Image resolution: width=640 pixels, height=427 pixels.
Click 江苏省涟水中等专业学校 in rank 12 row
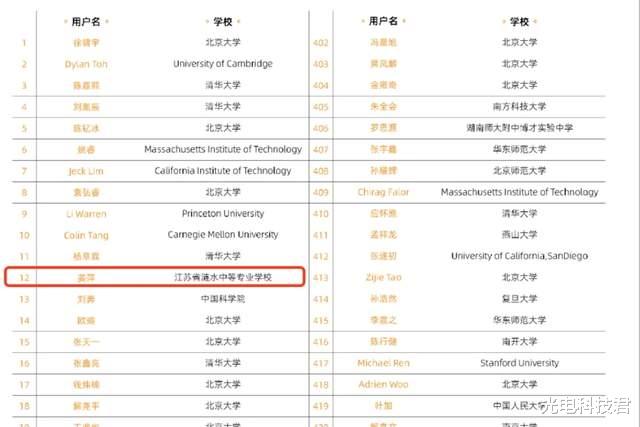tap(223, 278)
